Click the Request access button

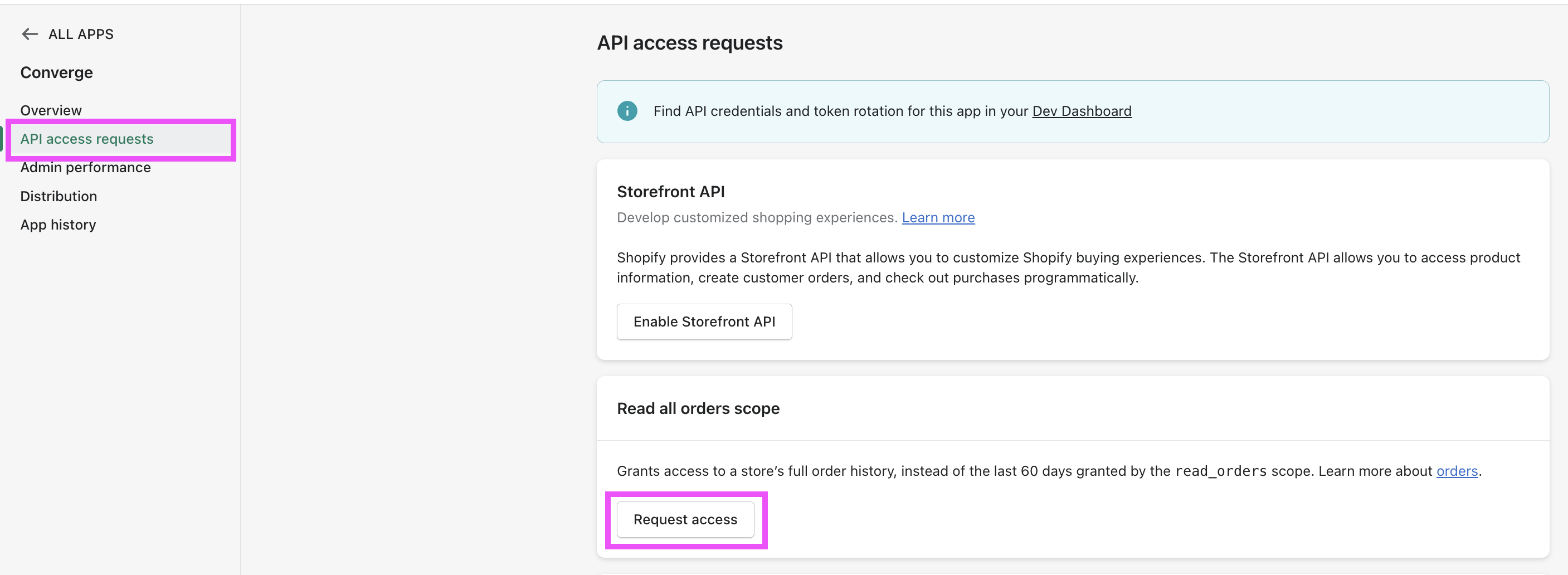(x=685, y=519)
